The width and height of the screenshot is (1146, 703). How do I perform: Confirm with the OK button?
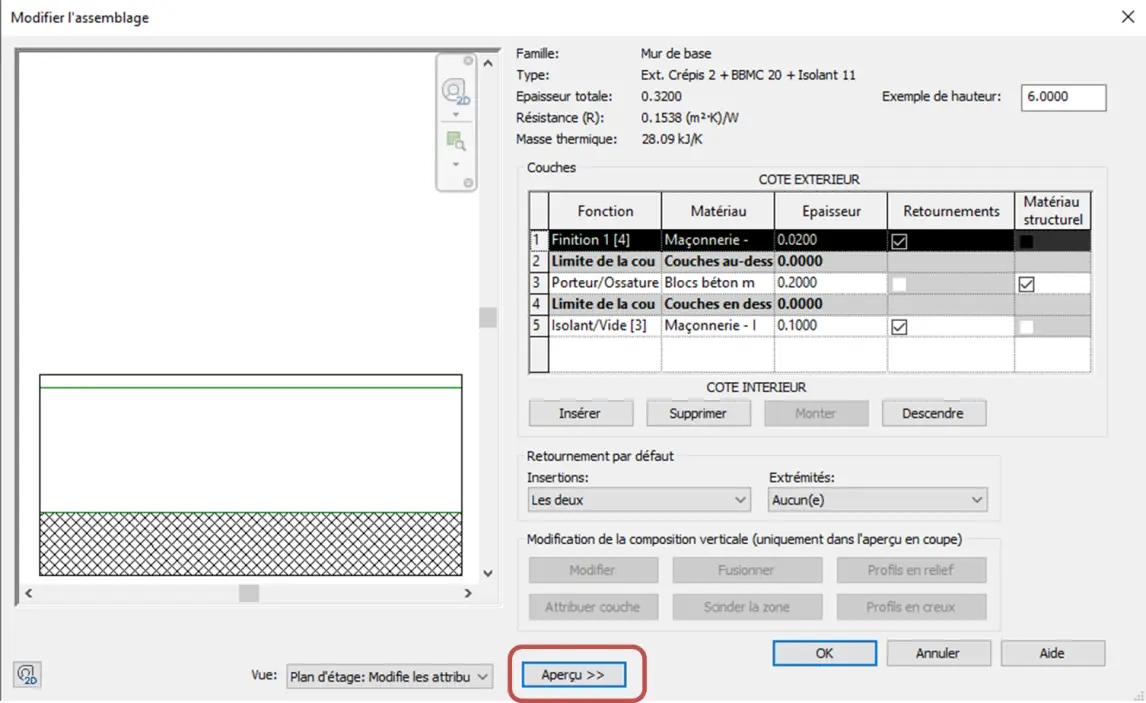click(x=824, y=653)
